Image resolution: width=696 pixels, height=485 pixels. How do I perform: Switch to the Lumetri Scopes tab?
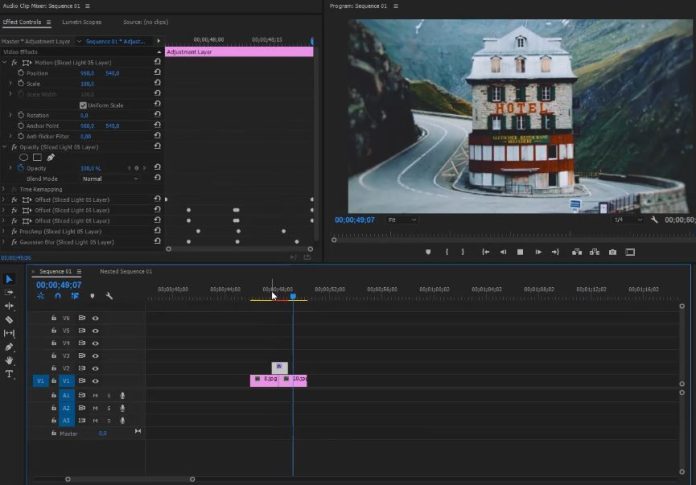[x=82, y=21]
